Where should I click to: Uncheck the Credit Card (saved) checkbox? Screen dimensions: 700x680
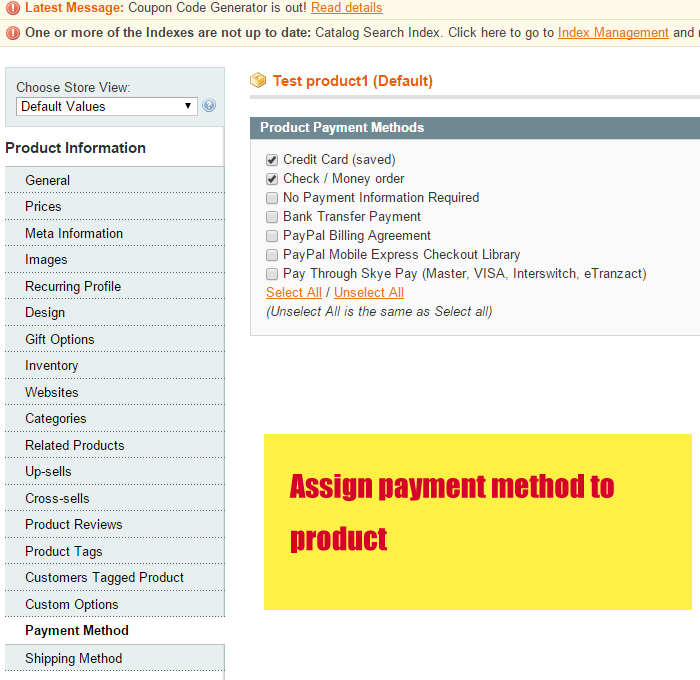[x=272, y=160]
